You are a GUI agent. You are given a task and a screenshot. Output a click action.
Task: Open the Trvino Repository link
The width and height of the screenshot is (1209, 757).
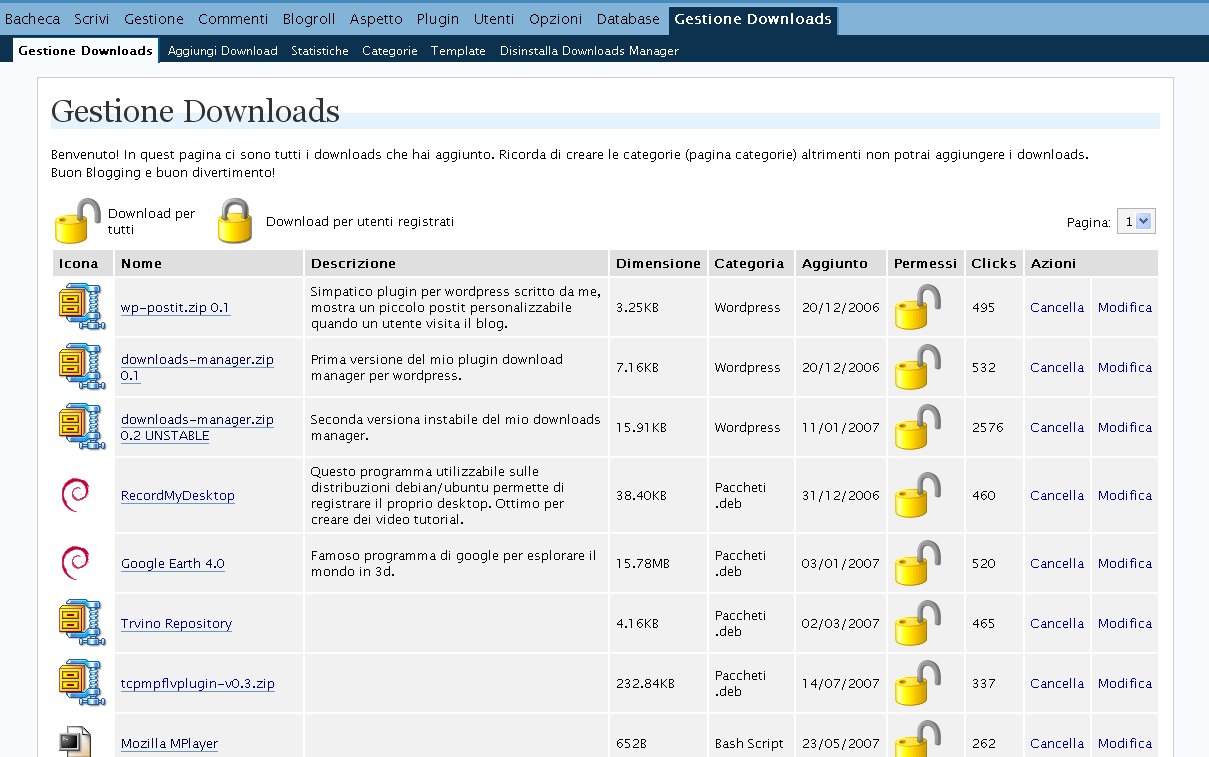pyautogui.click(x=176, y=624)
